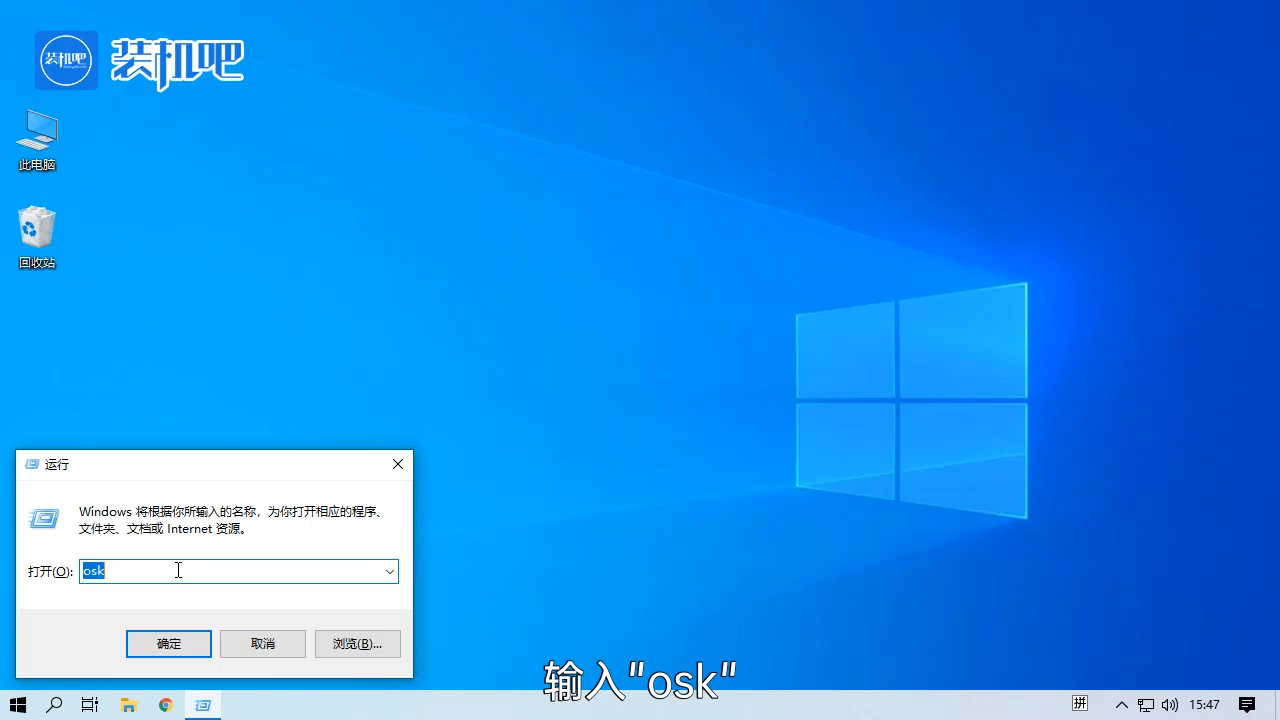Click the clock to open the calendar

tap(1204, 705)
